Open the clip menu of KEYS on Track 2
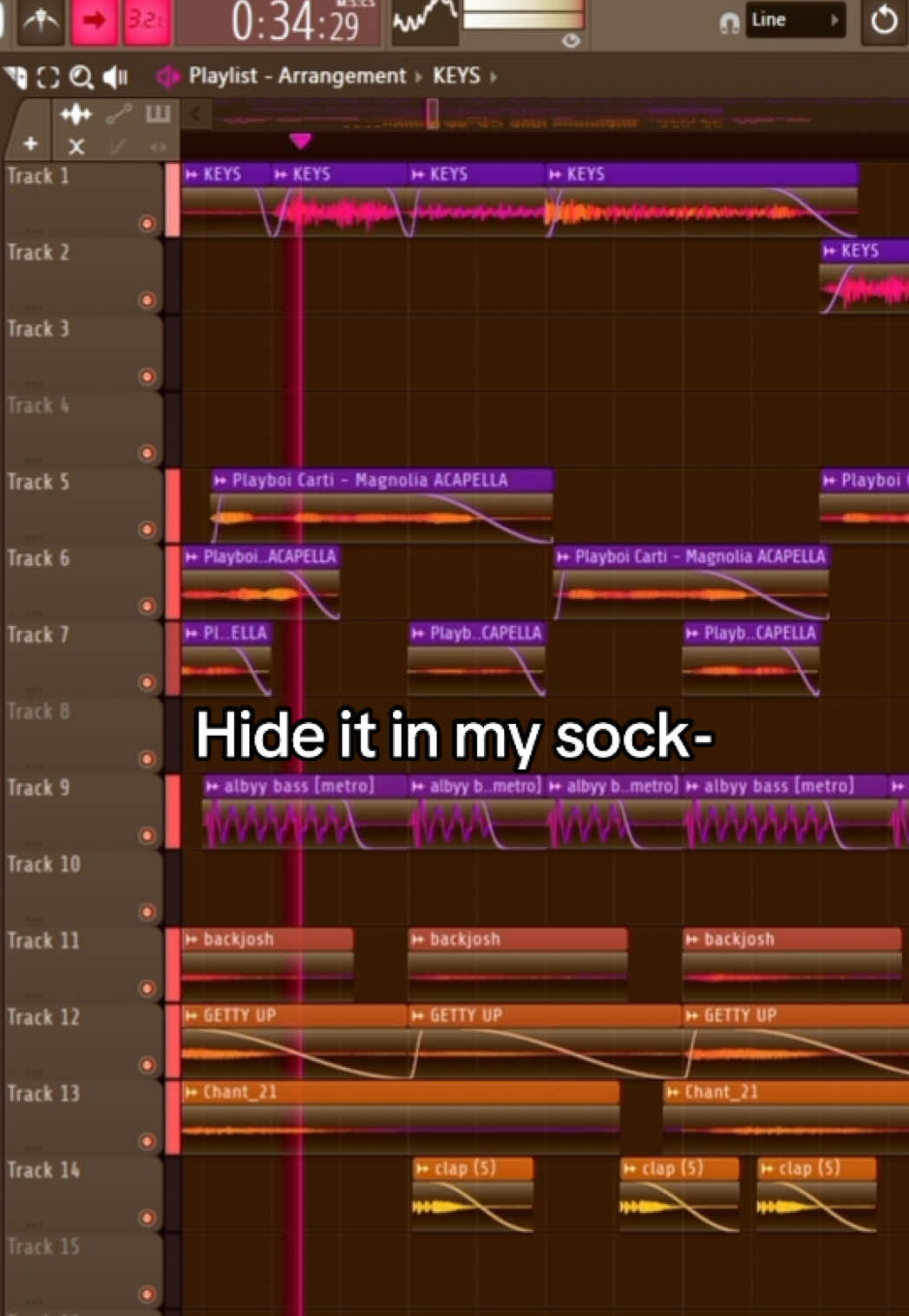The width and height of the screenshot is (909, 1316). click(830, 251)
